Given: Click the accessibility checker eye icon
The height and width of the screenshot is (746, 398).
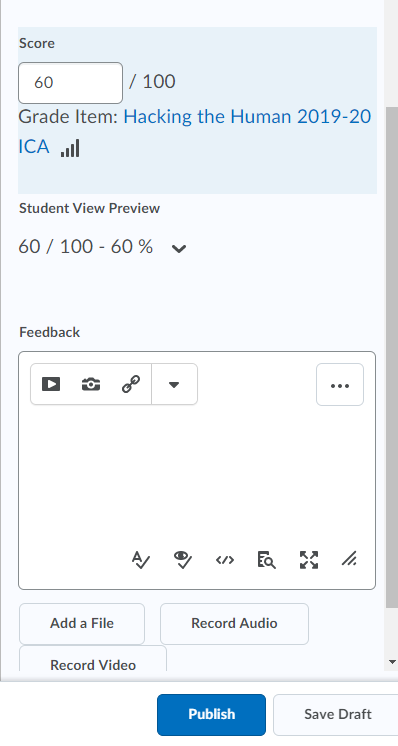Looking at the screenshot, I should click(x=183, y=560).
